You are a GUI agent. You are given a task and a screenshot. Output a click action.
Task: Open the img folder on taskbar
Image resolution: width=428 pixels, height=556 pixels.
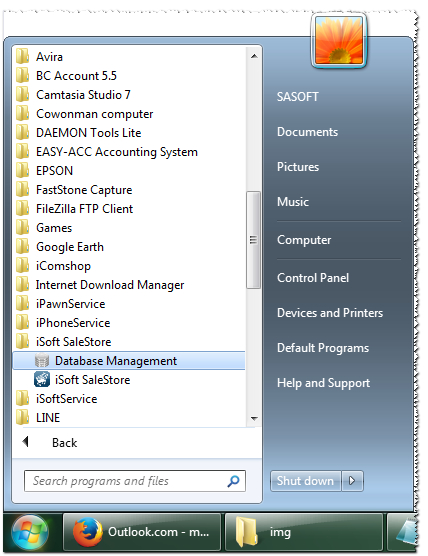tap(304, 532)
